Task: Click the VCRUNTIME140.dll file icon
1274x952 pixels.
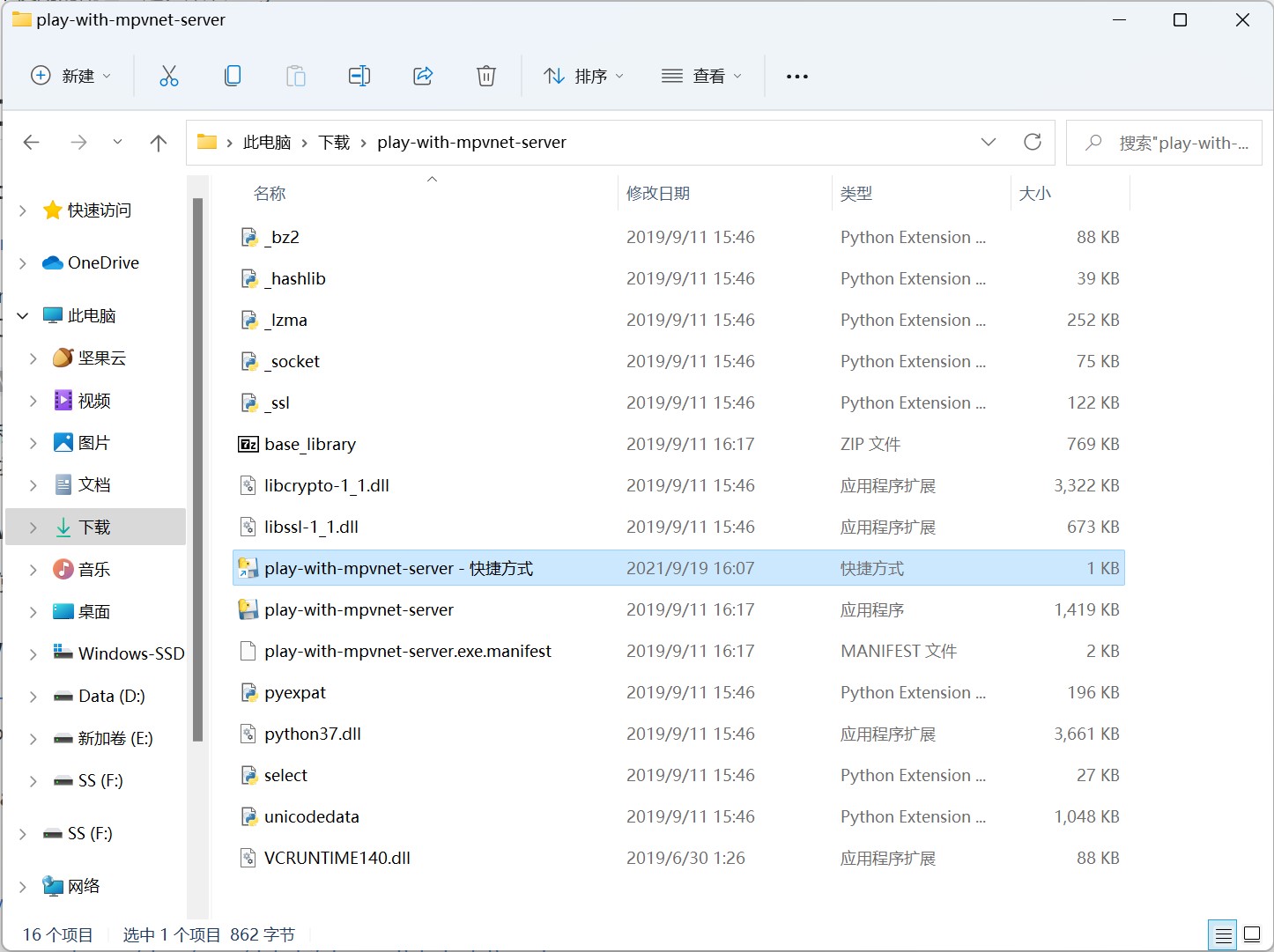Action: click(x=249, y=859)
